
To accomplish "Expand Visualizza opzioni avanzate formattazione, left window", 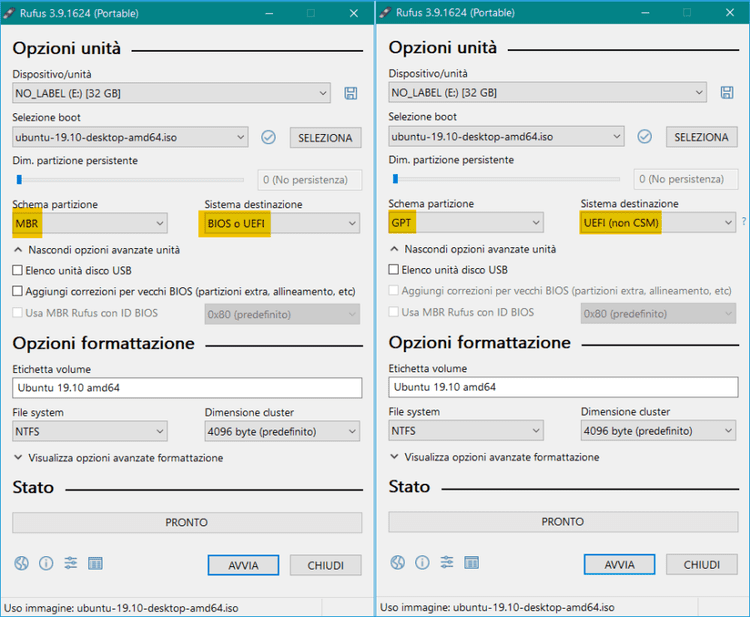I will click(x=119, y=458).
